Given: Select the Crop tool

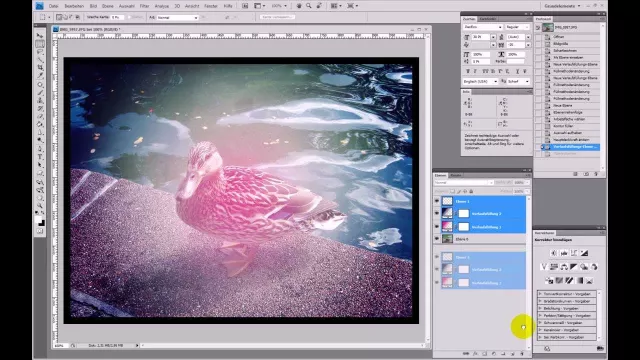Looking at the screenshot, I should [x=40, y=67].
